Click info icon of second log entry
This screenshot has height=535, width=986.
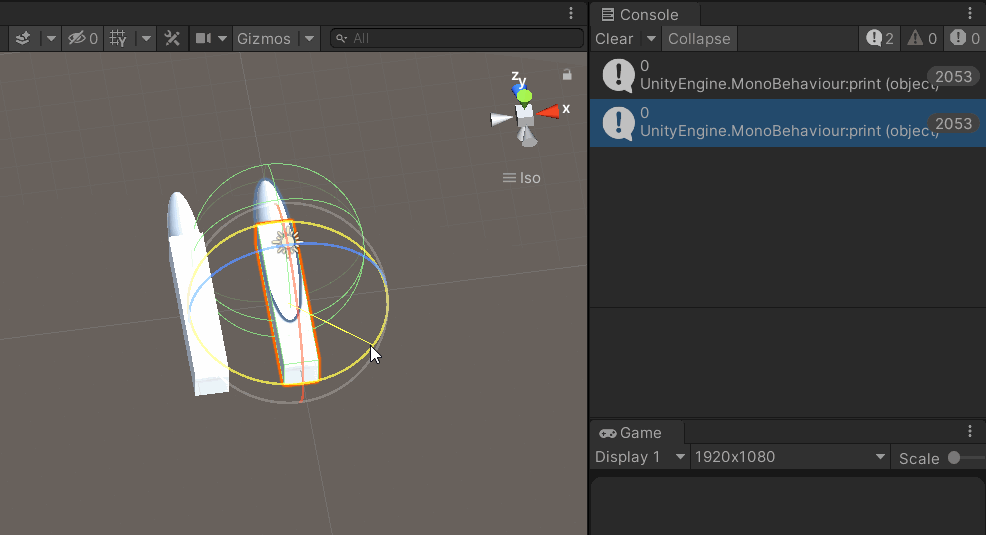tap(618, 123)
